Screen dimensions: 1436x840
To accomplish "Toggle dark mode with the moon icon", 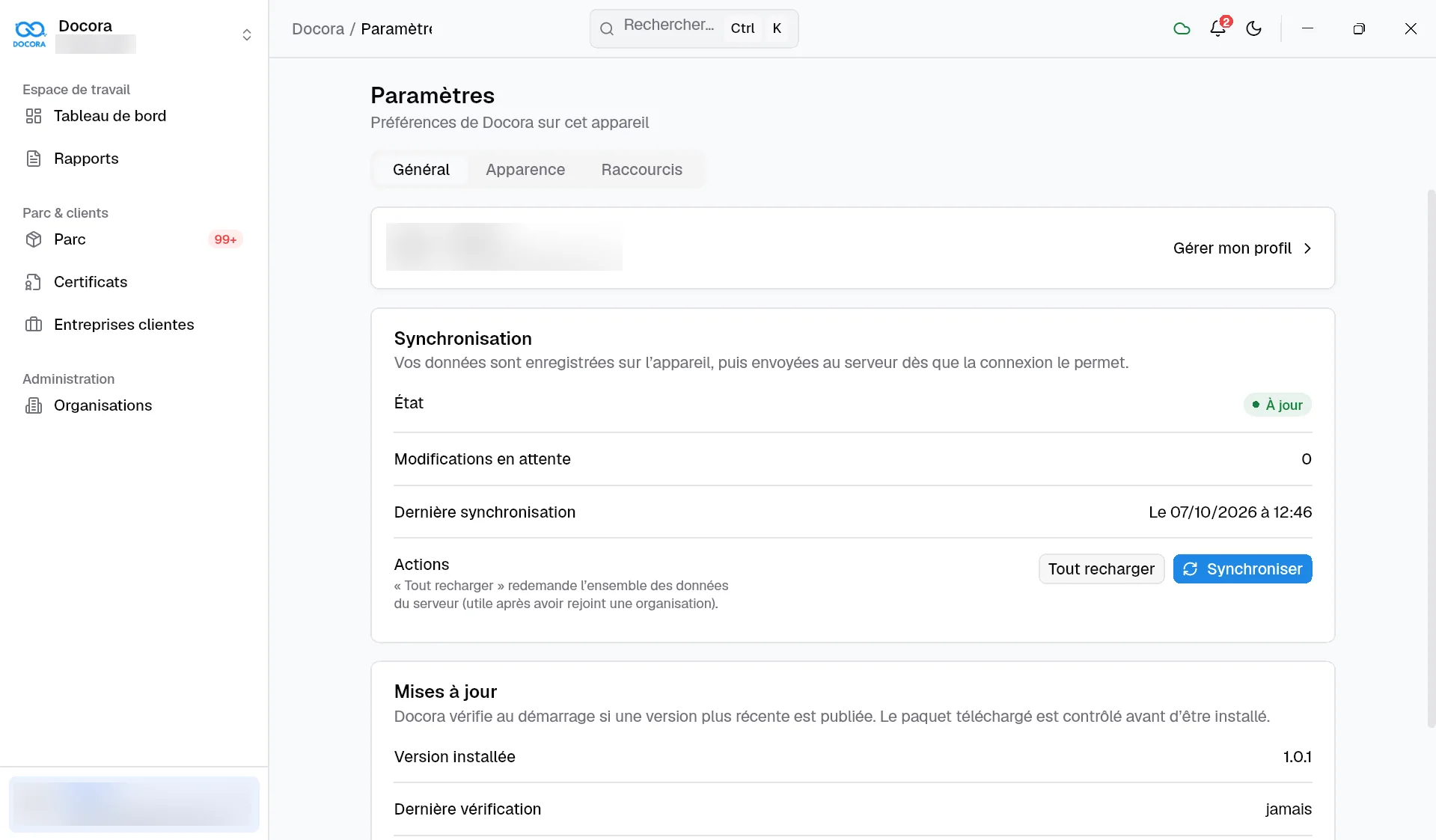I will pyautogui.click(x=1254, y=28).
